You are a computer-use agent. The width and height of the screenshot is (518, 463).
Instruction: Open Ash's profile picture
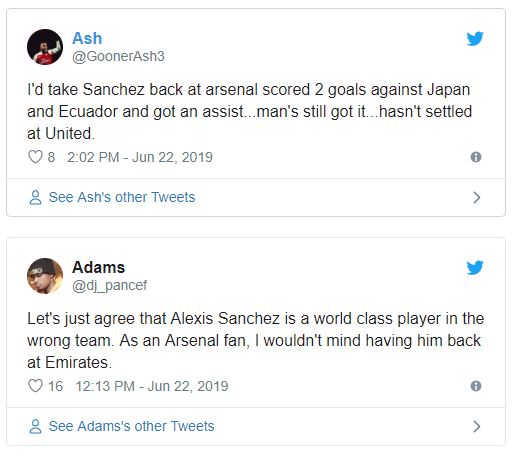coord(45,47)
